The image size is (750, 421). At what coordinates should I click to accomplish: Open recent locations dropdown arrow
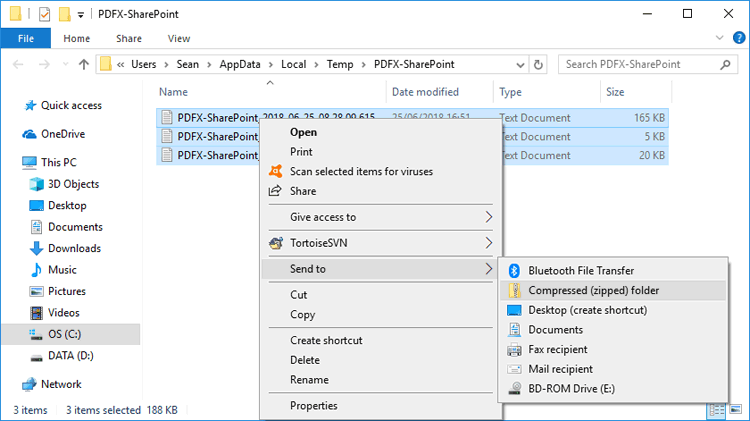[x=65, y=64]
